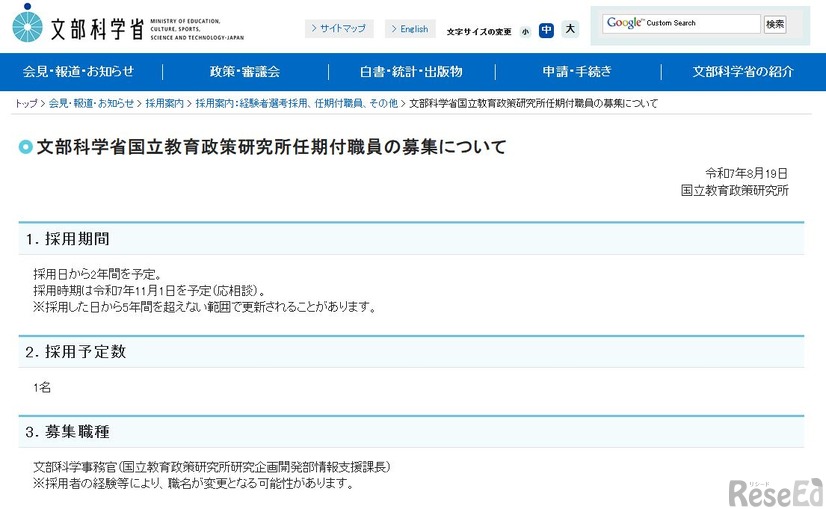Open the サイトマップ link
826x509 pixels.
339,28
